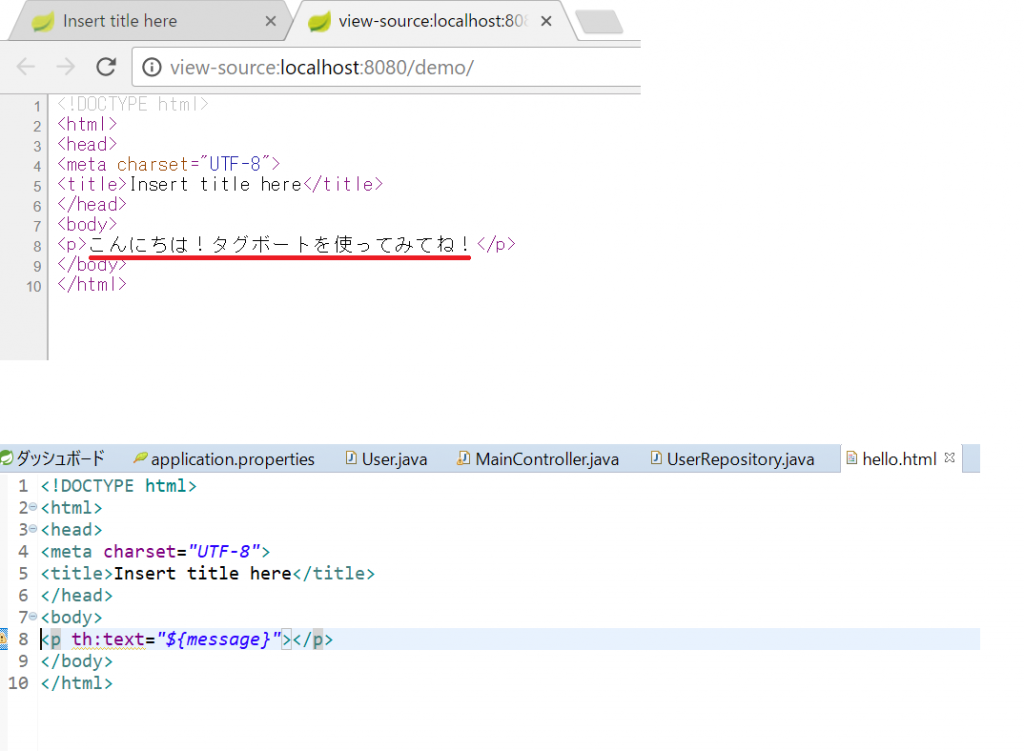Close the 'Insert title here' browser tab
The width and height of the screenshot is (1024, 751).
[x=271, y=21]
